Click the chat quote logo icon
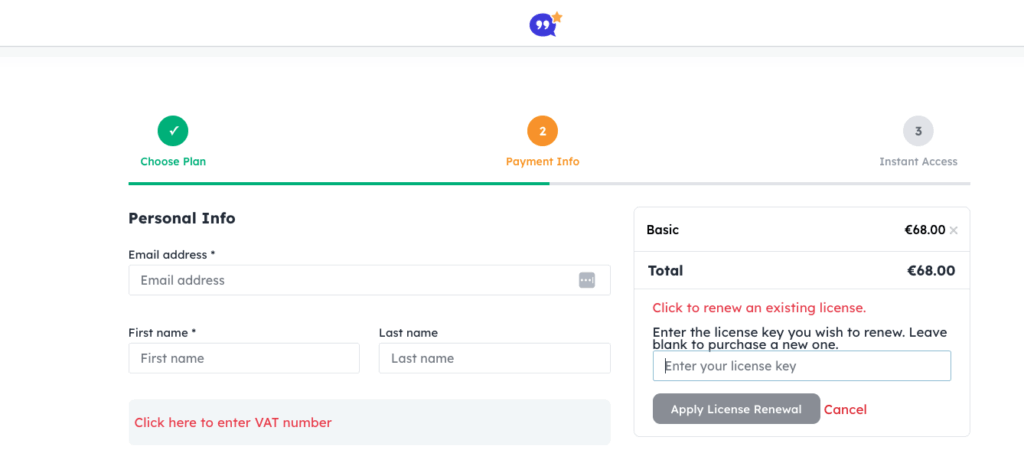The width and height of the screenshot is (1024, 450). (x=544, y=24)
